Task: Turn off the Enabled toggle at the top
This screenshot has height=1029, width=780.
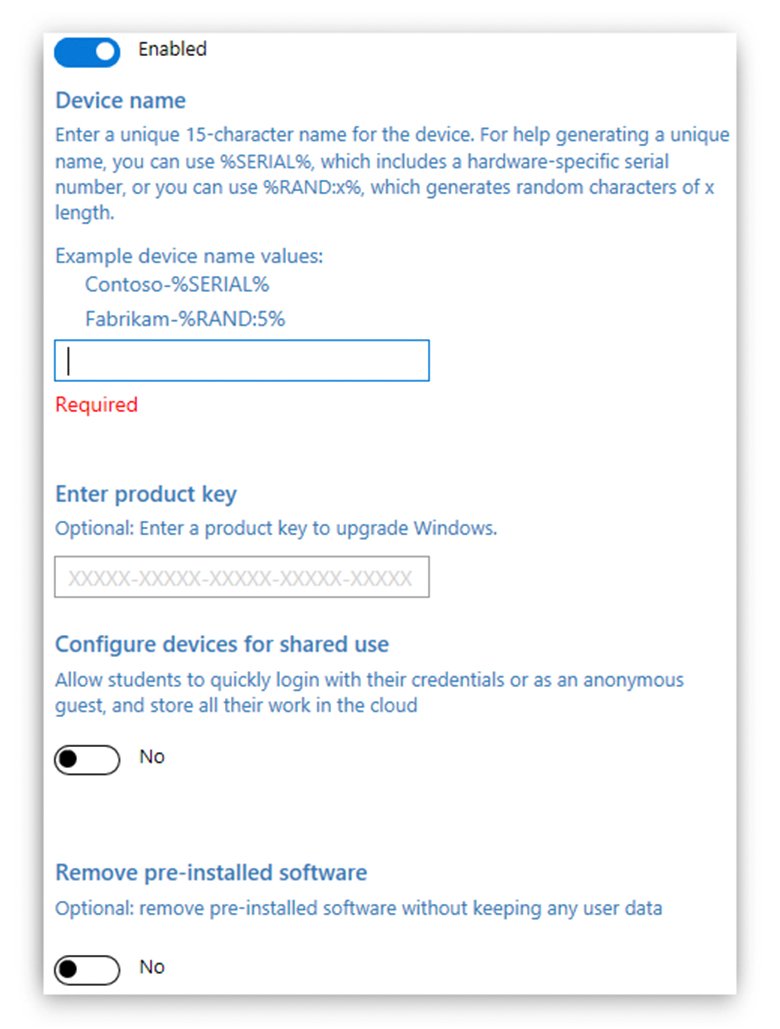Action: (x=86, y=52)
